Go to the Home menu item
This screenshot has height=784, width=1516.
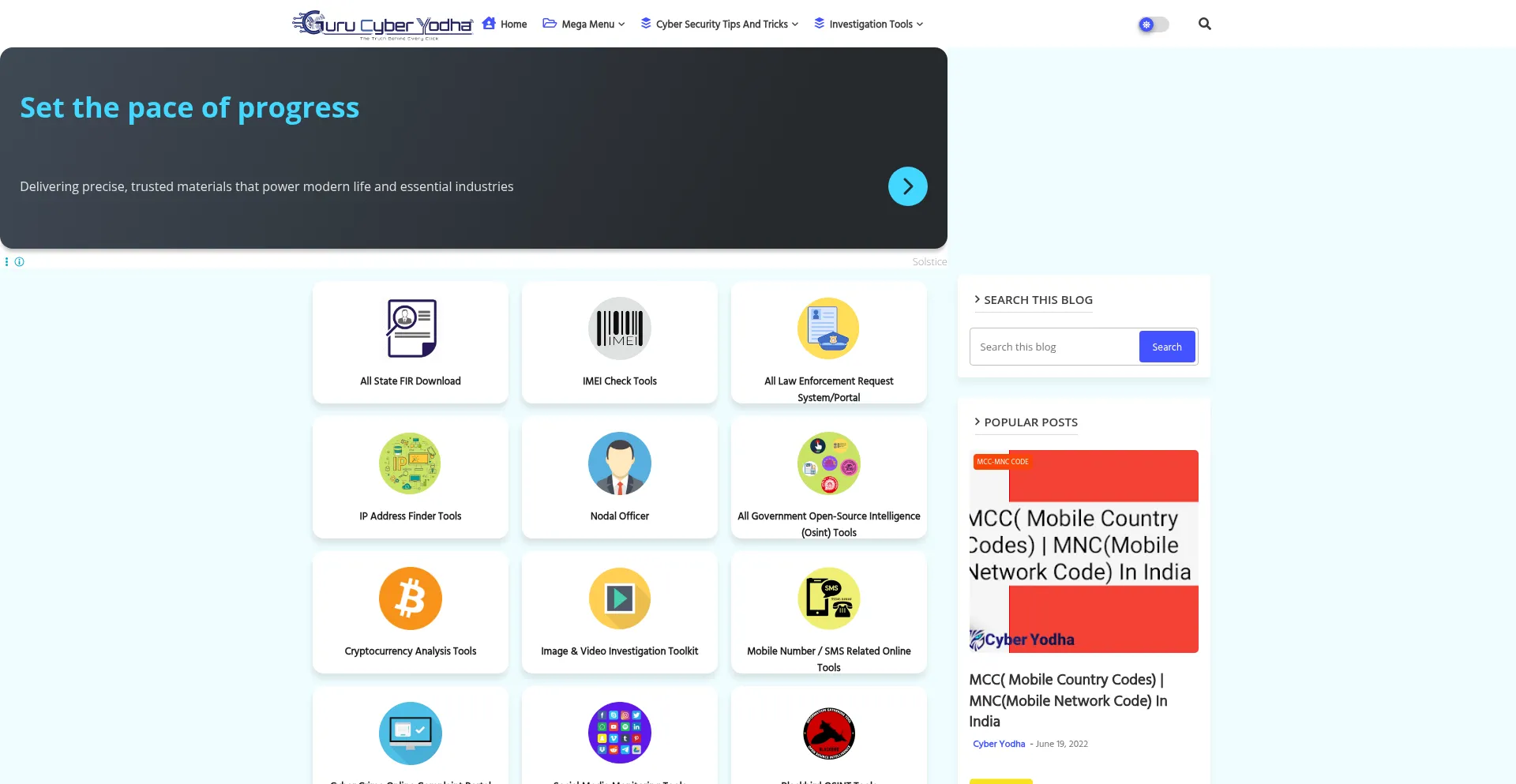[x=505, y=24]
